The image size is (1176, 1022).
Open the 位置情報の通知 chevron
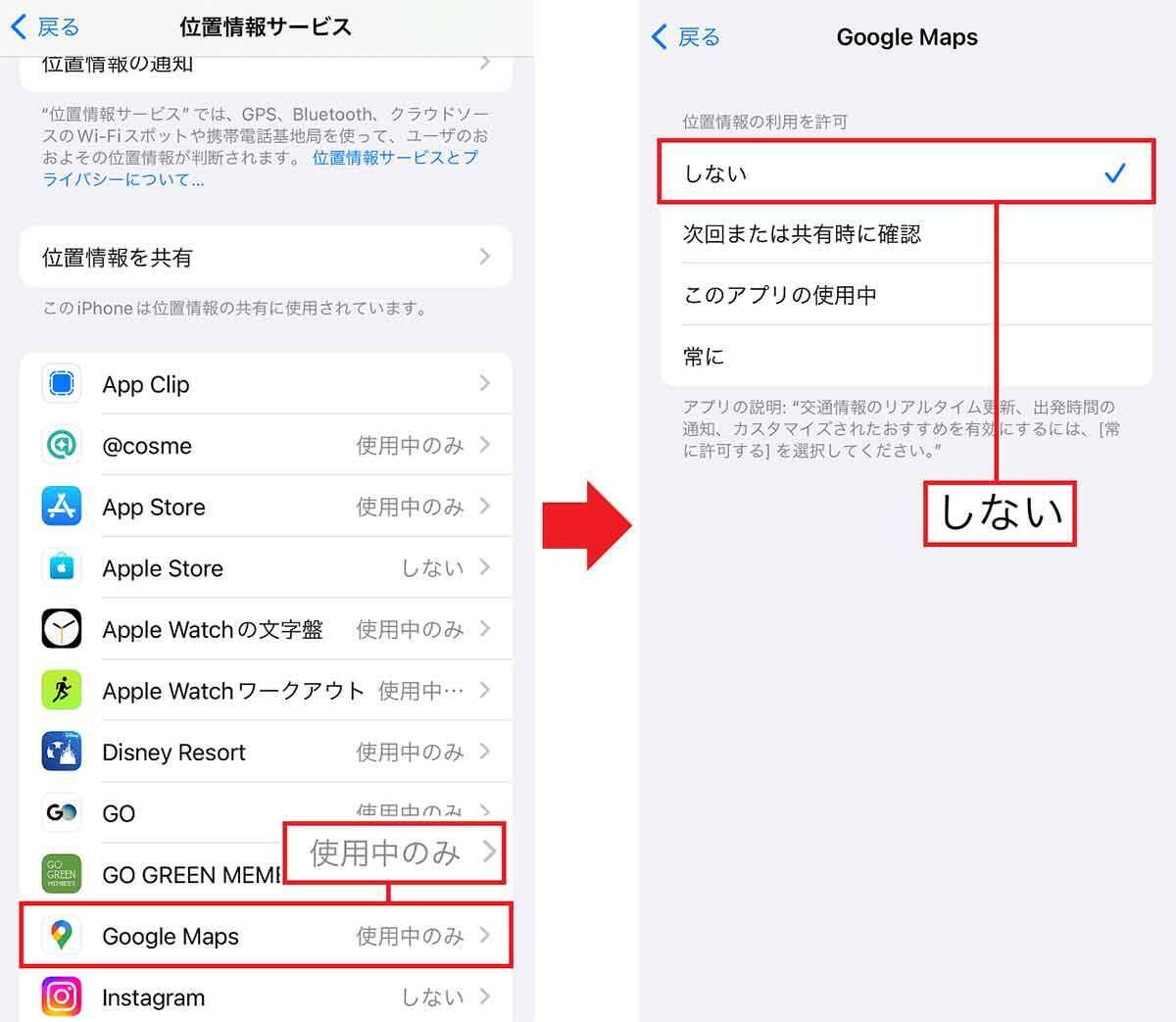pyautogui.click(x=485, y=63)
